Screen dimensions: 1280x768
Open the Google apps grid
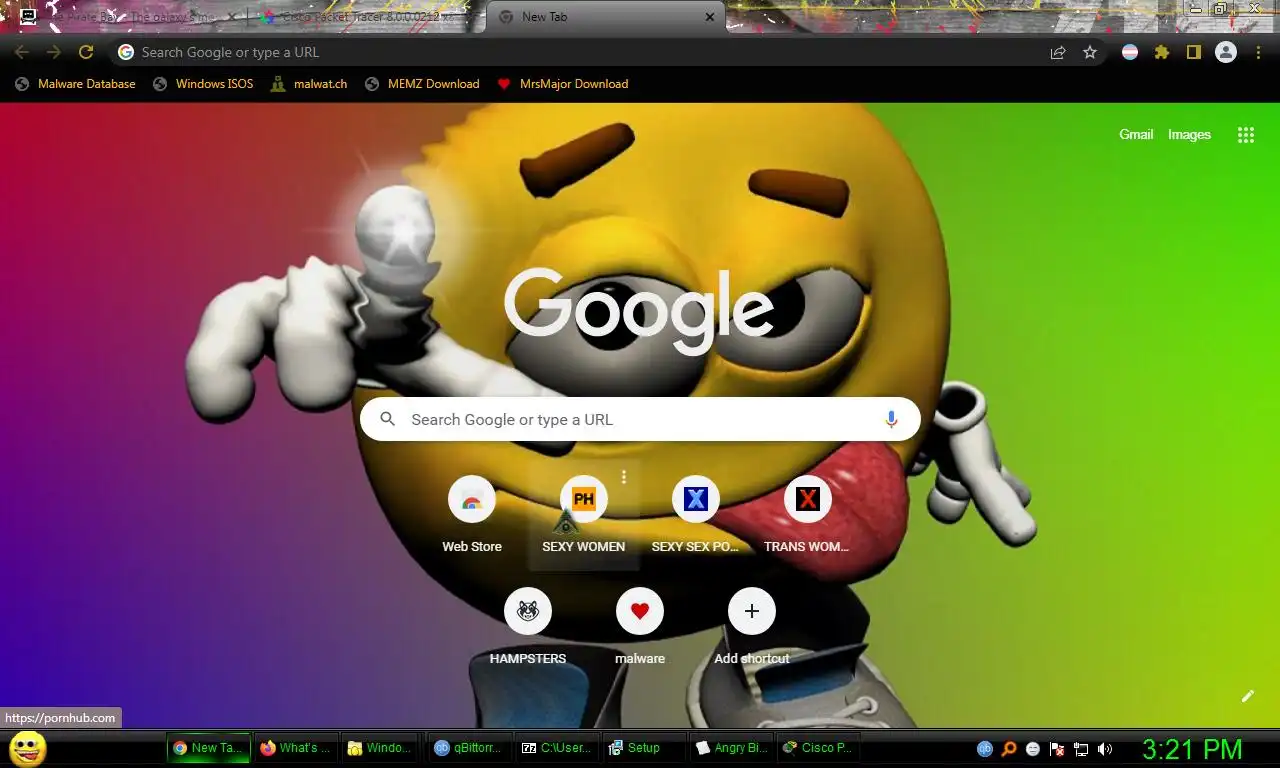point(1246,135)
